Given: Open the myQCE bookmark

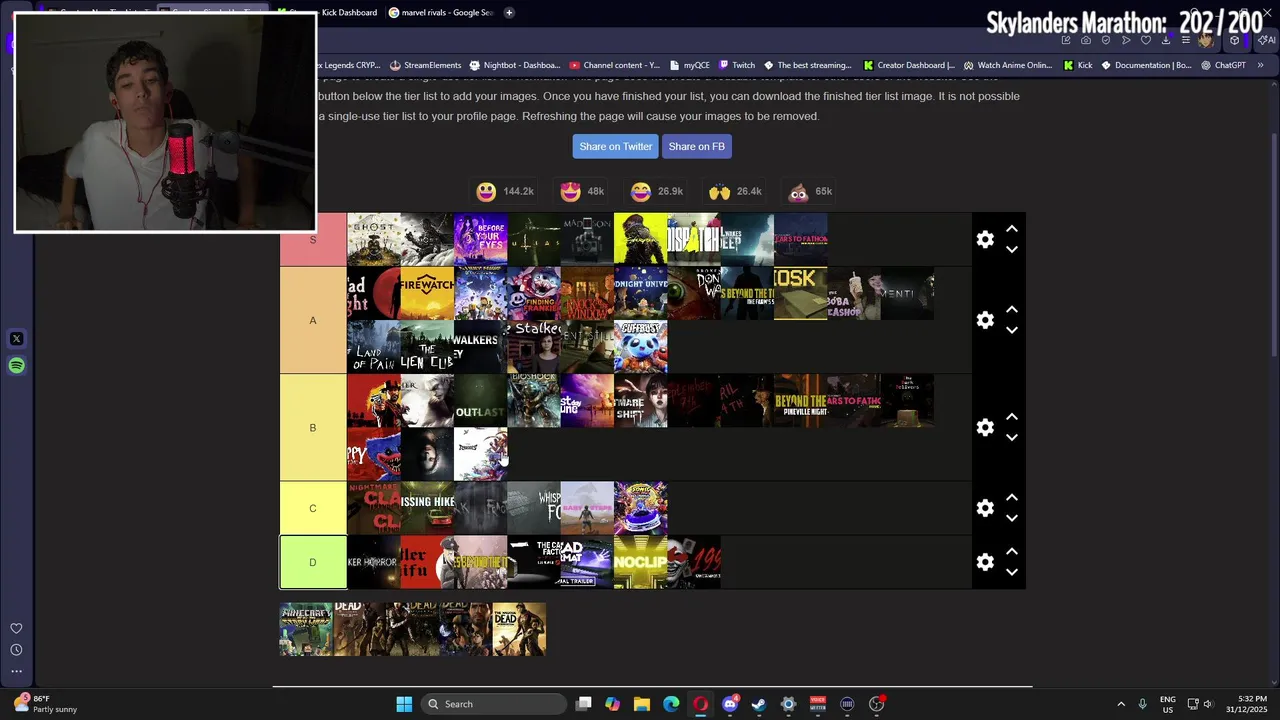Looking at the screenshot, I should click(689, 65).
